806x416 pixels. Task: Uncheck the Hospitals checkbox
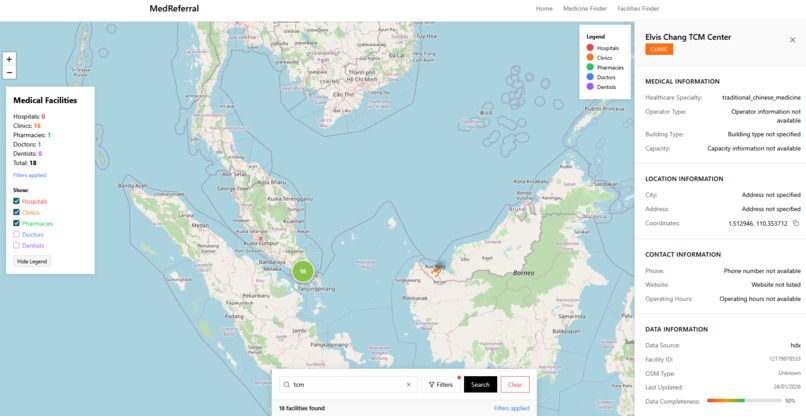(16, 202)
